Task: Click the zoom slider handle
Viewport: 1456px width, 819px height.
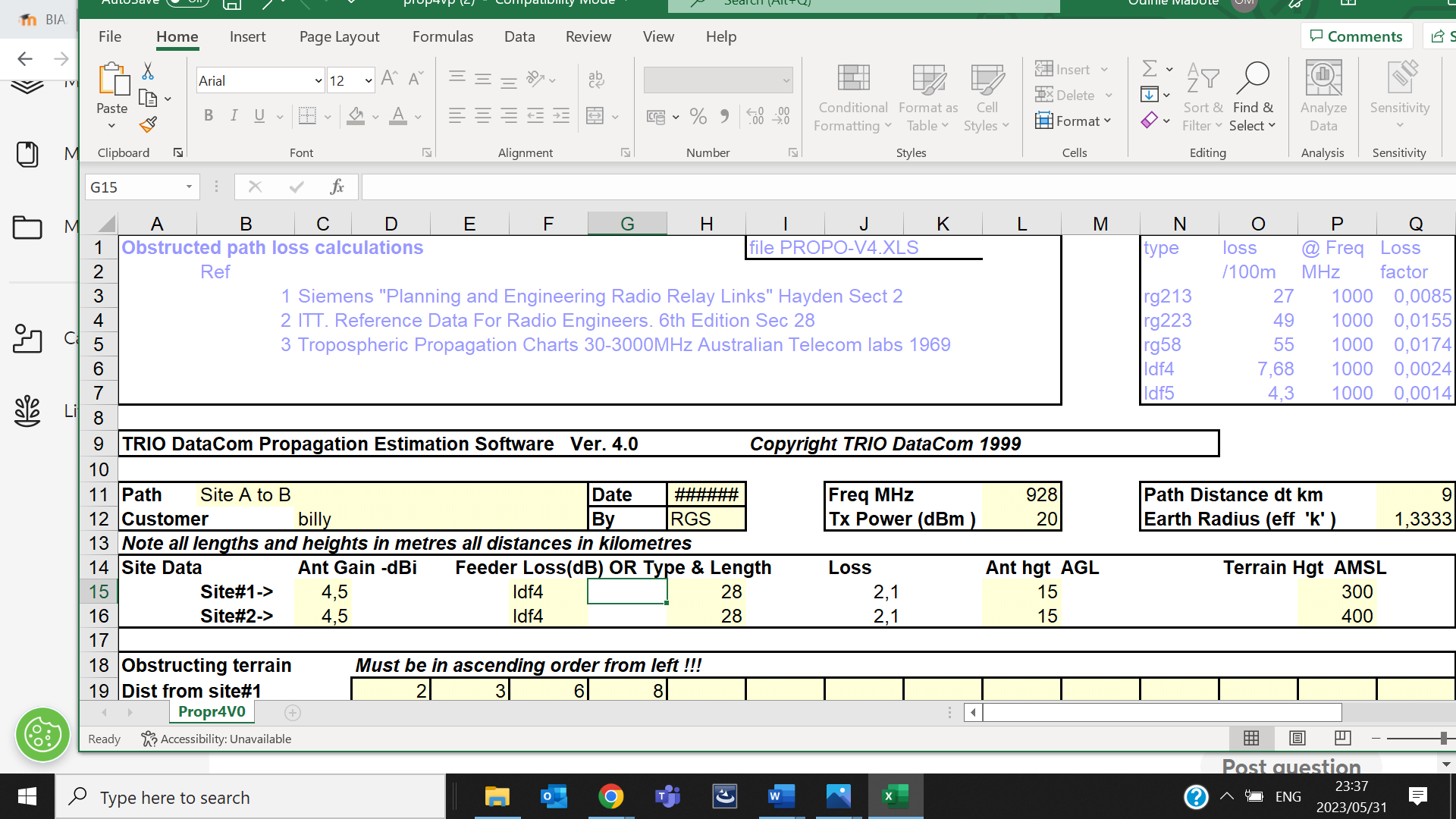Action: coord(1443,738)
